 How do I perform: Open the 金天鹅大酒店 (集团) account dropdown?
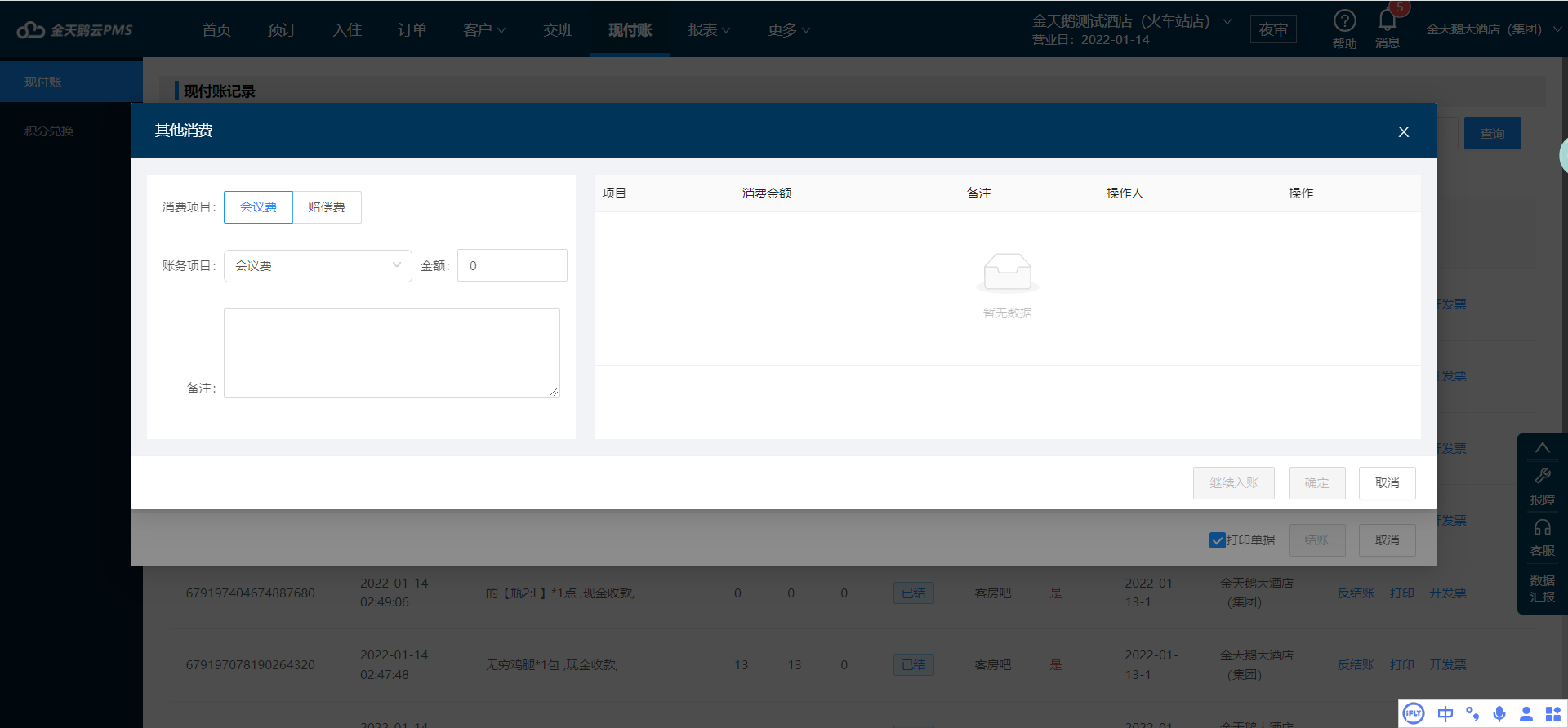pyautogui.click(x=1494, y=29)
